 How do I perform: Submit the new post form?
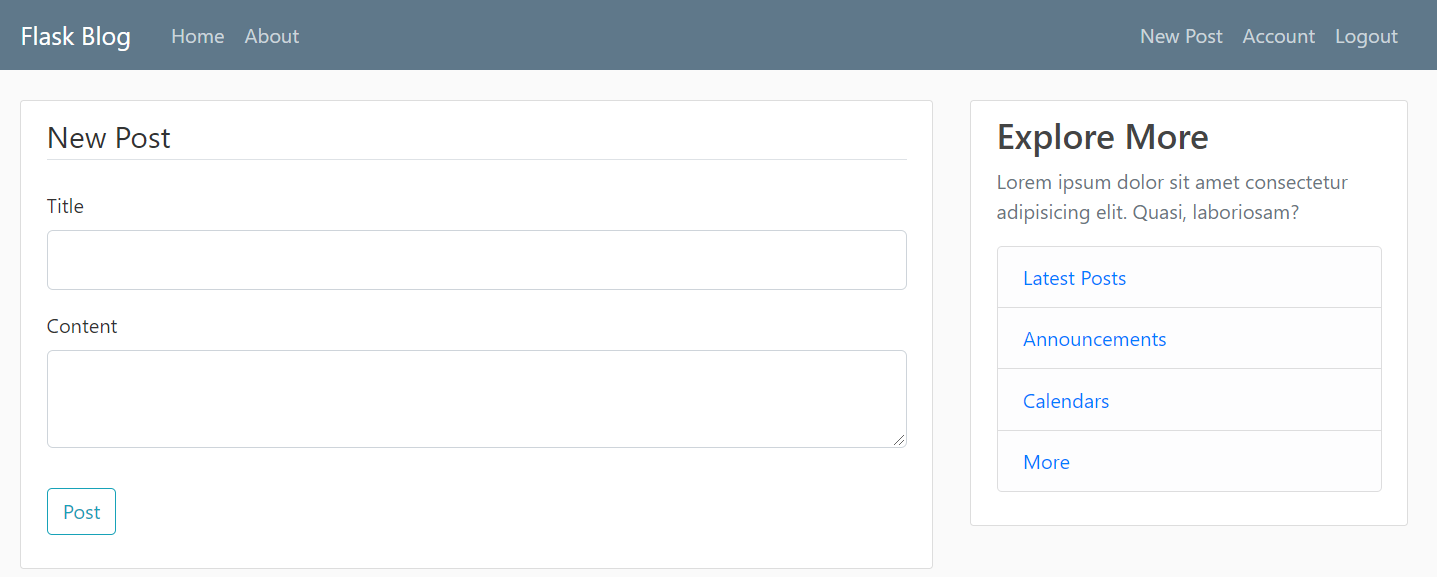pos(81,511)
